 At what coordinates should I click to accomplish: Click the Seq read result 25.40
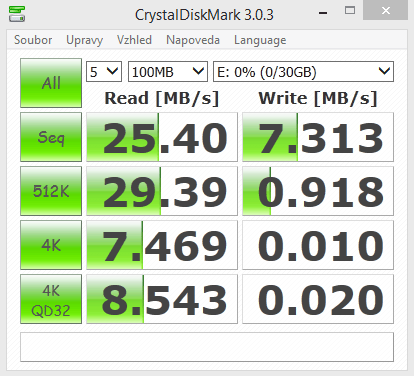162,137
